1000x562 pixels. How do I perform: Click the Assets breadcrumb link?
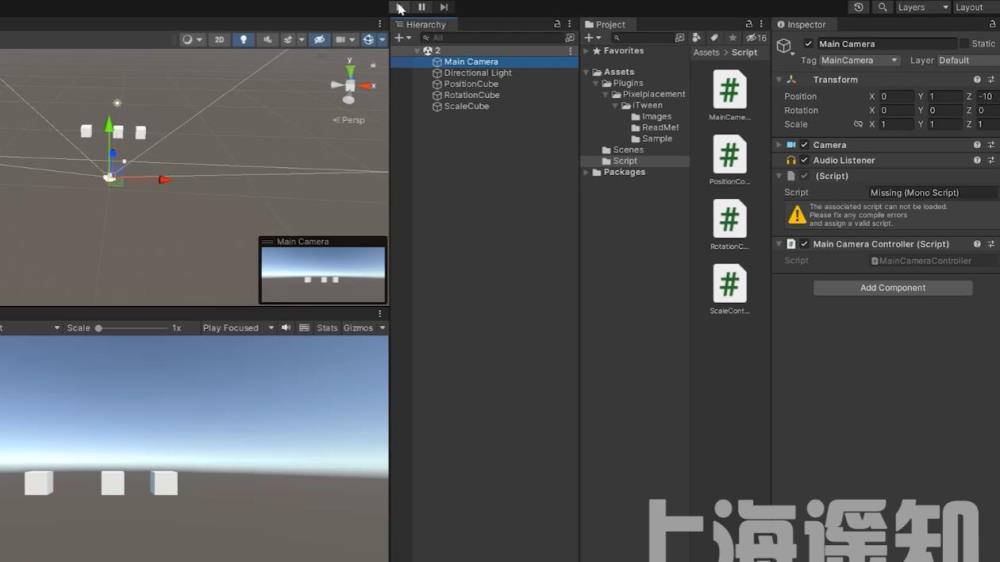click(x=706, y=52)
